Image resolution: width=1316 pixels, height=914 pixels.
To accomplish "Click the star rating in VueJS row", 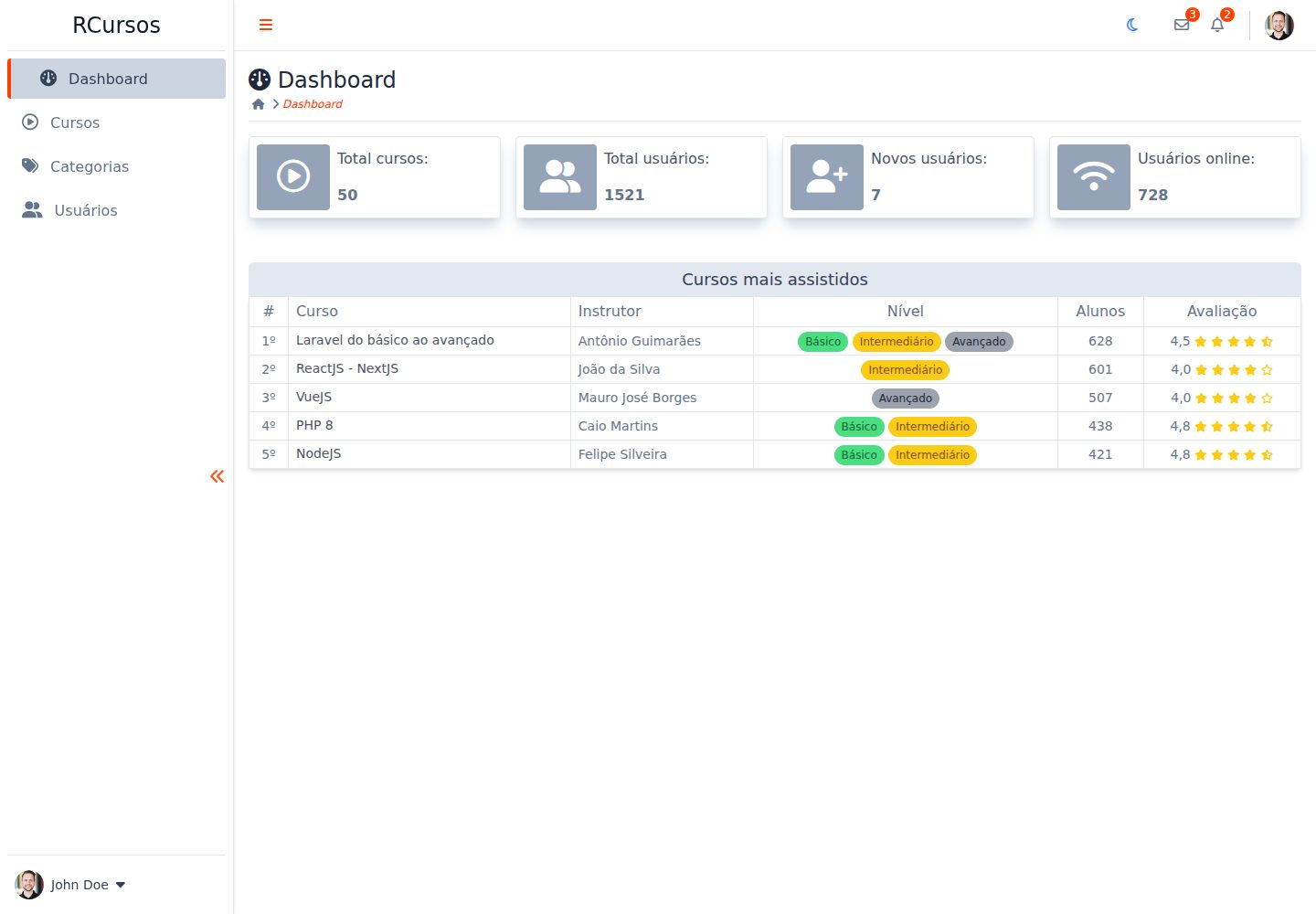I will tap(1234, 399).
